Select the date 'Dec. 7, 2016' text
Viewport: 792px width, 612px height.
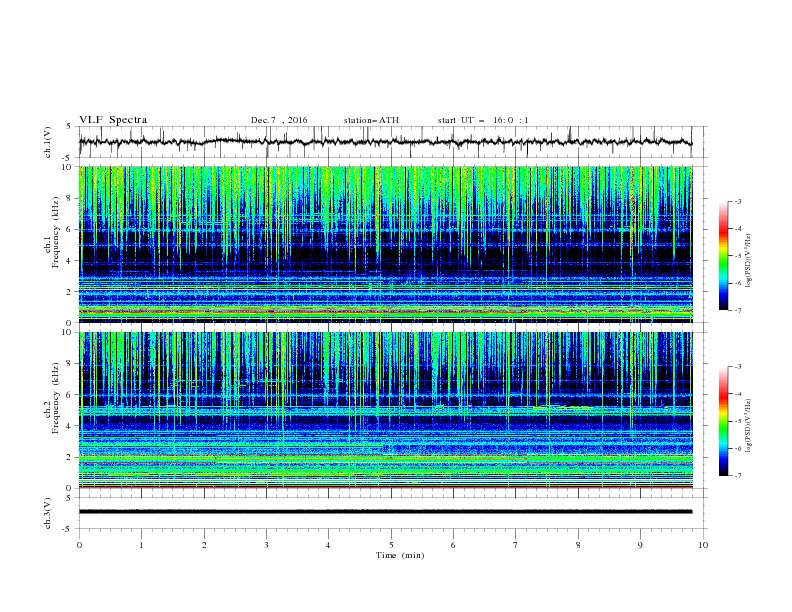(x=279, y=120)
